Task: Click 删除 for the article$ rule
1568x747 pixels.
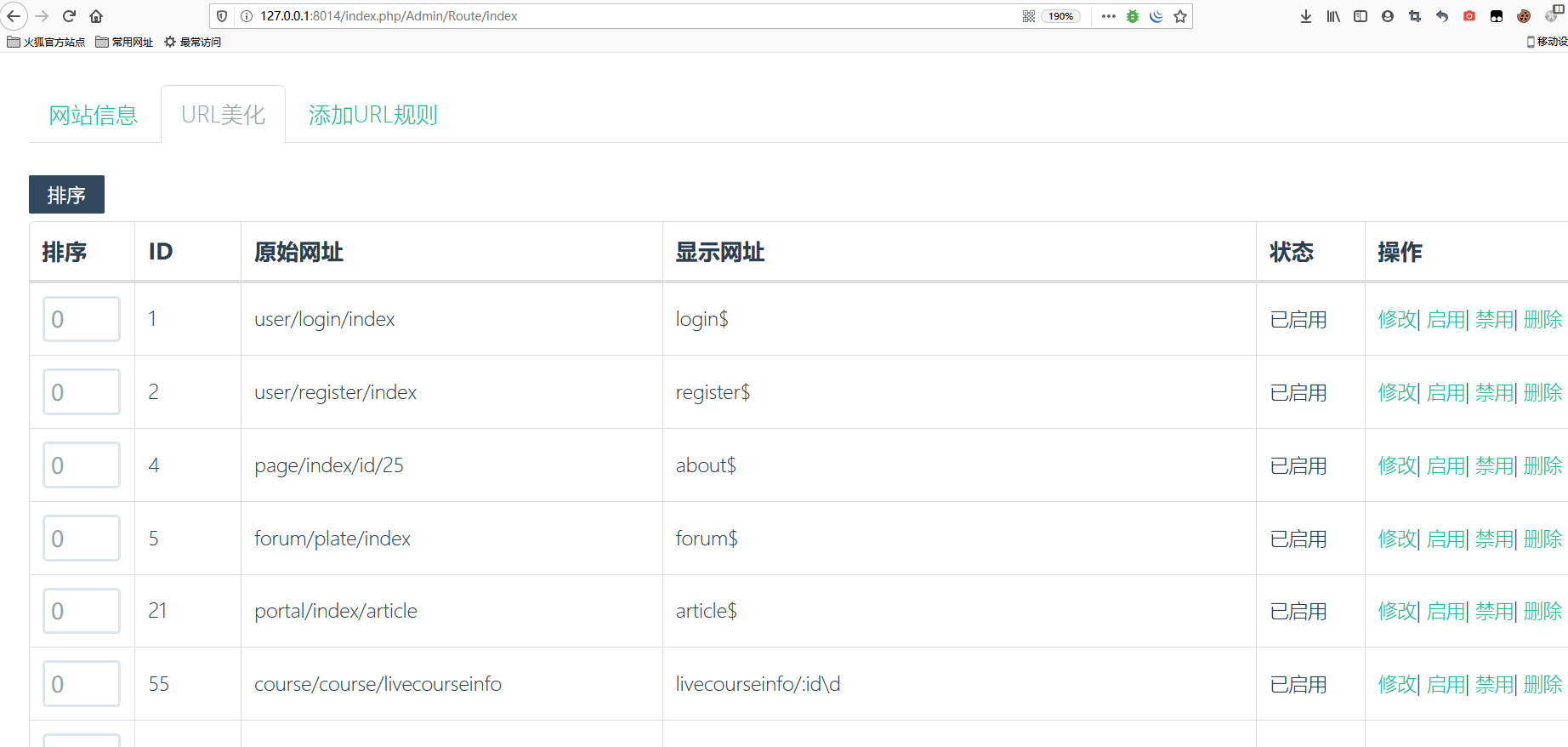Action: [x=1542, y=611]
